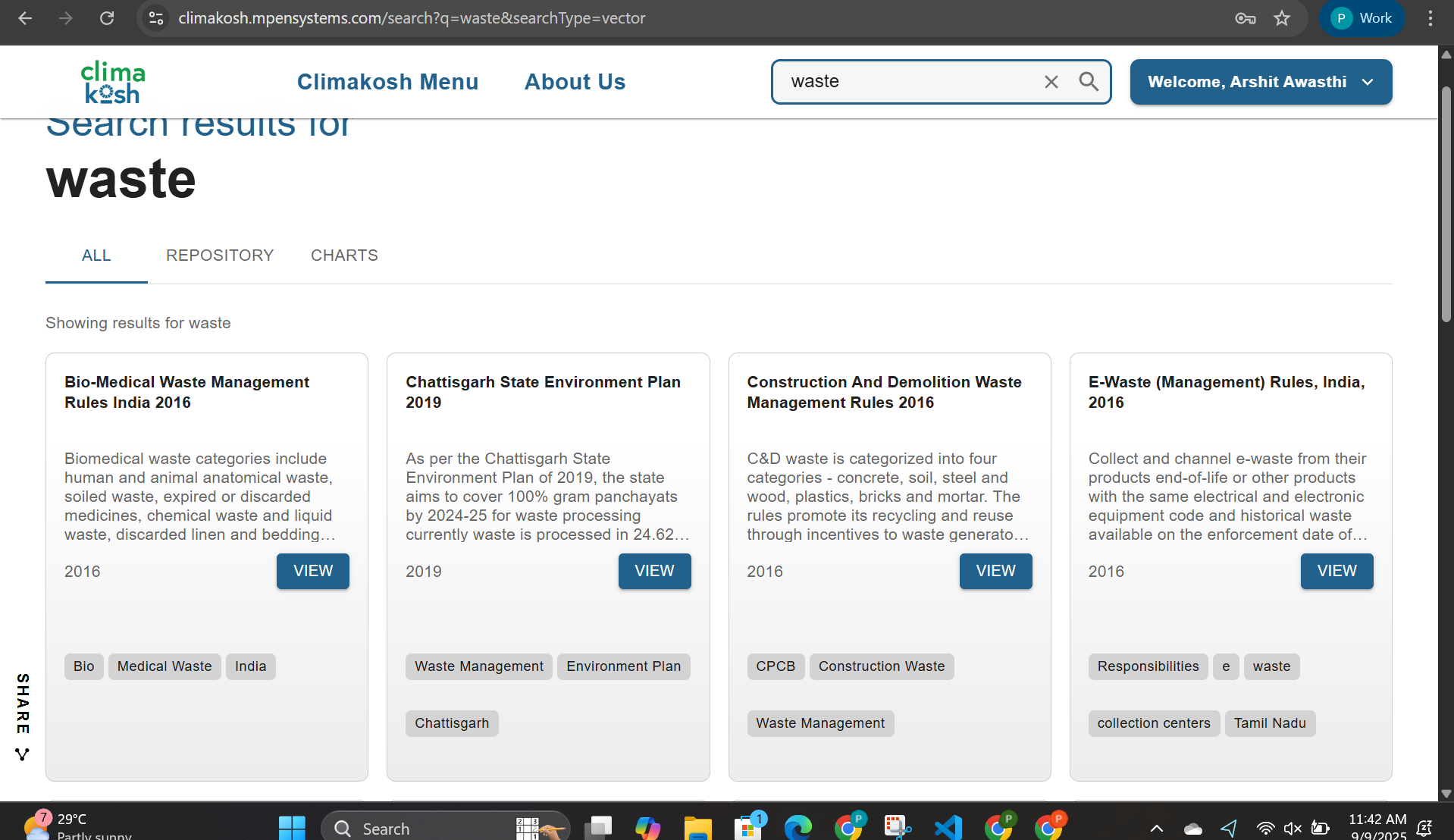This screenshot has width=1454, height=840.
Task: Expand the Welcome, Arshit Awasthi dropdown
Action: pyautogui.click(x=1261, y=82)
